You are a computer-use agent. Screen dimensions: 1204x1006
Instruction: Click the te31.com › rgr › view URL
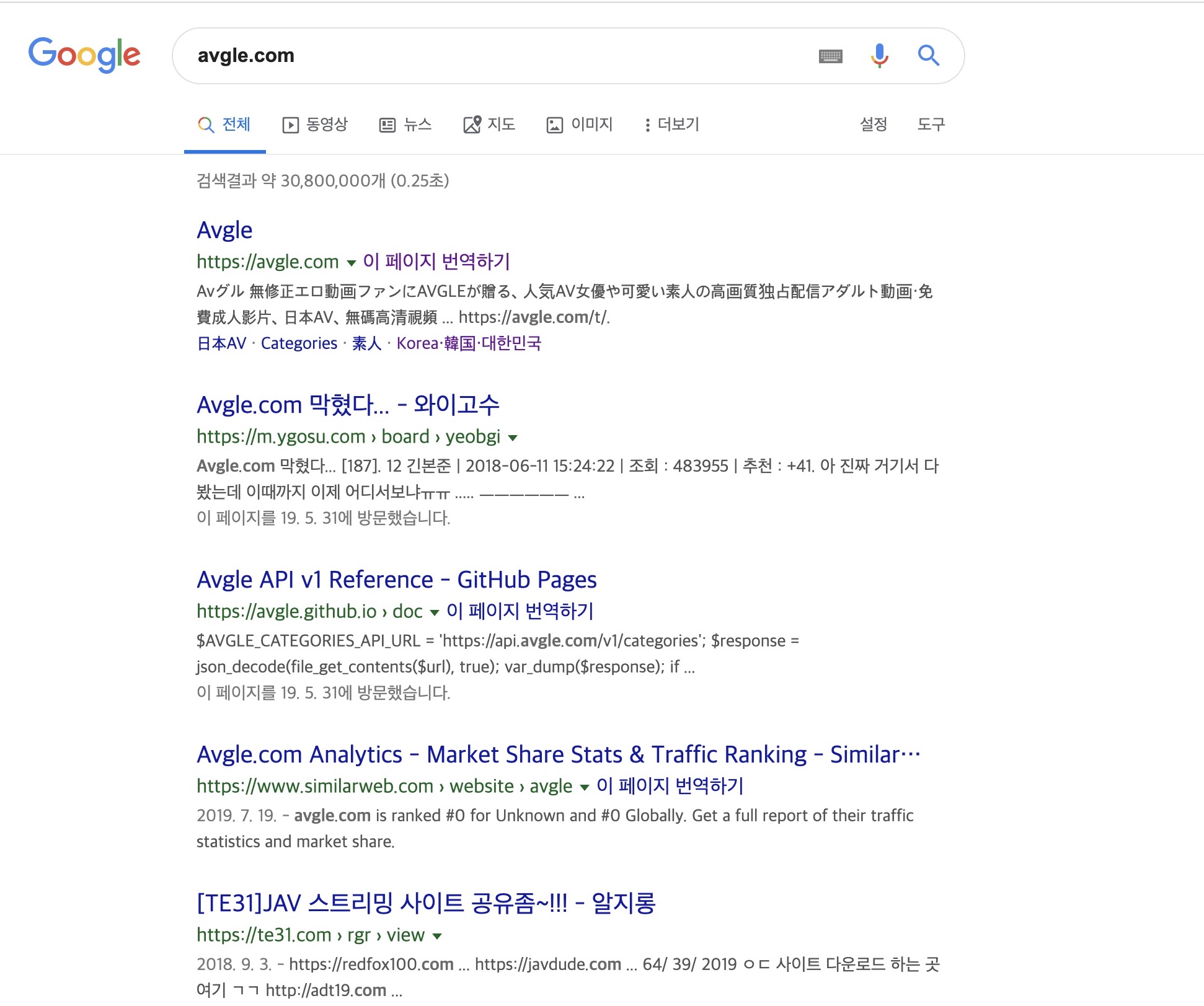pos(311,935)
